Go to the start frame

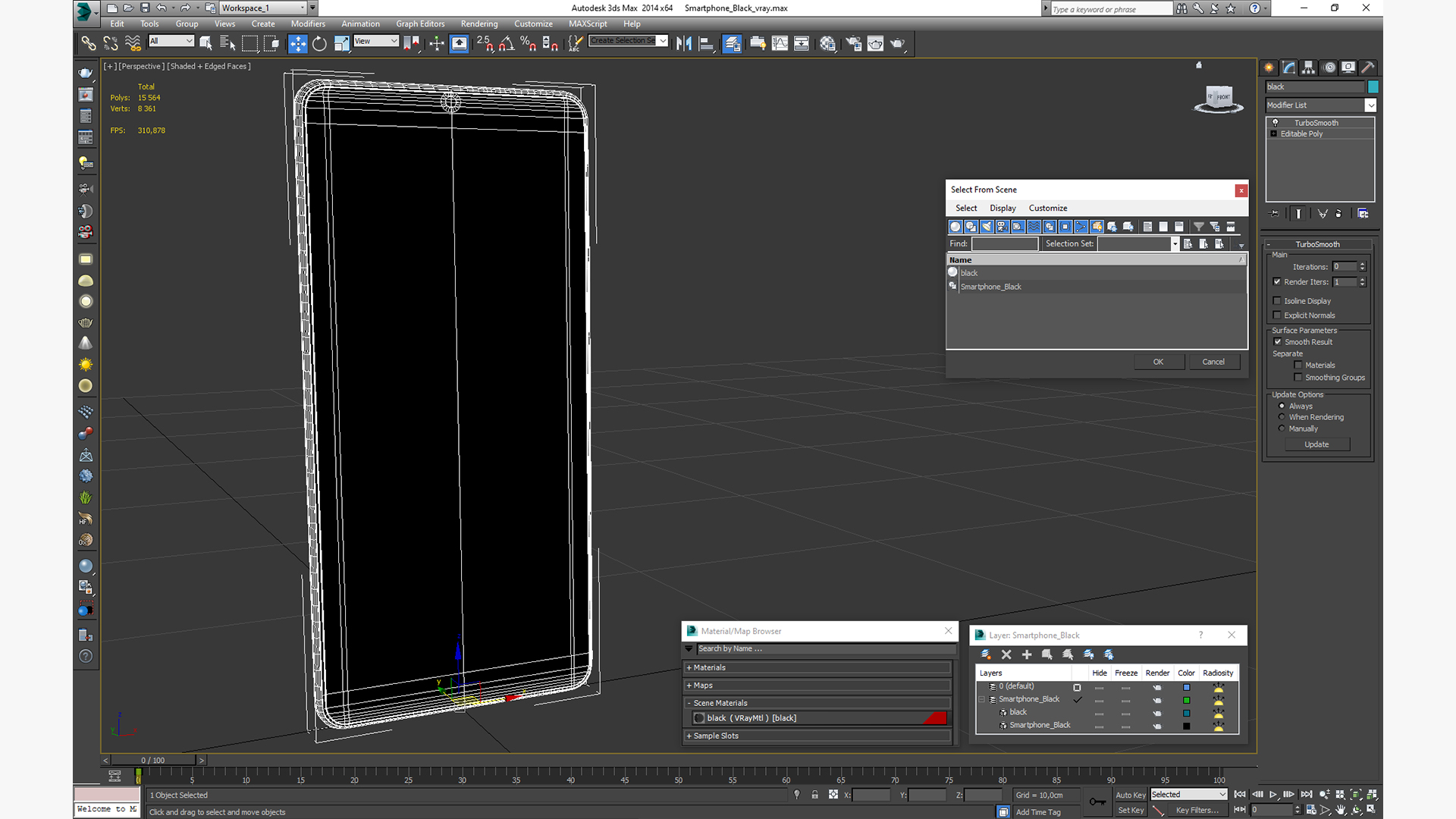(1240, 795)
